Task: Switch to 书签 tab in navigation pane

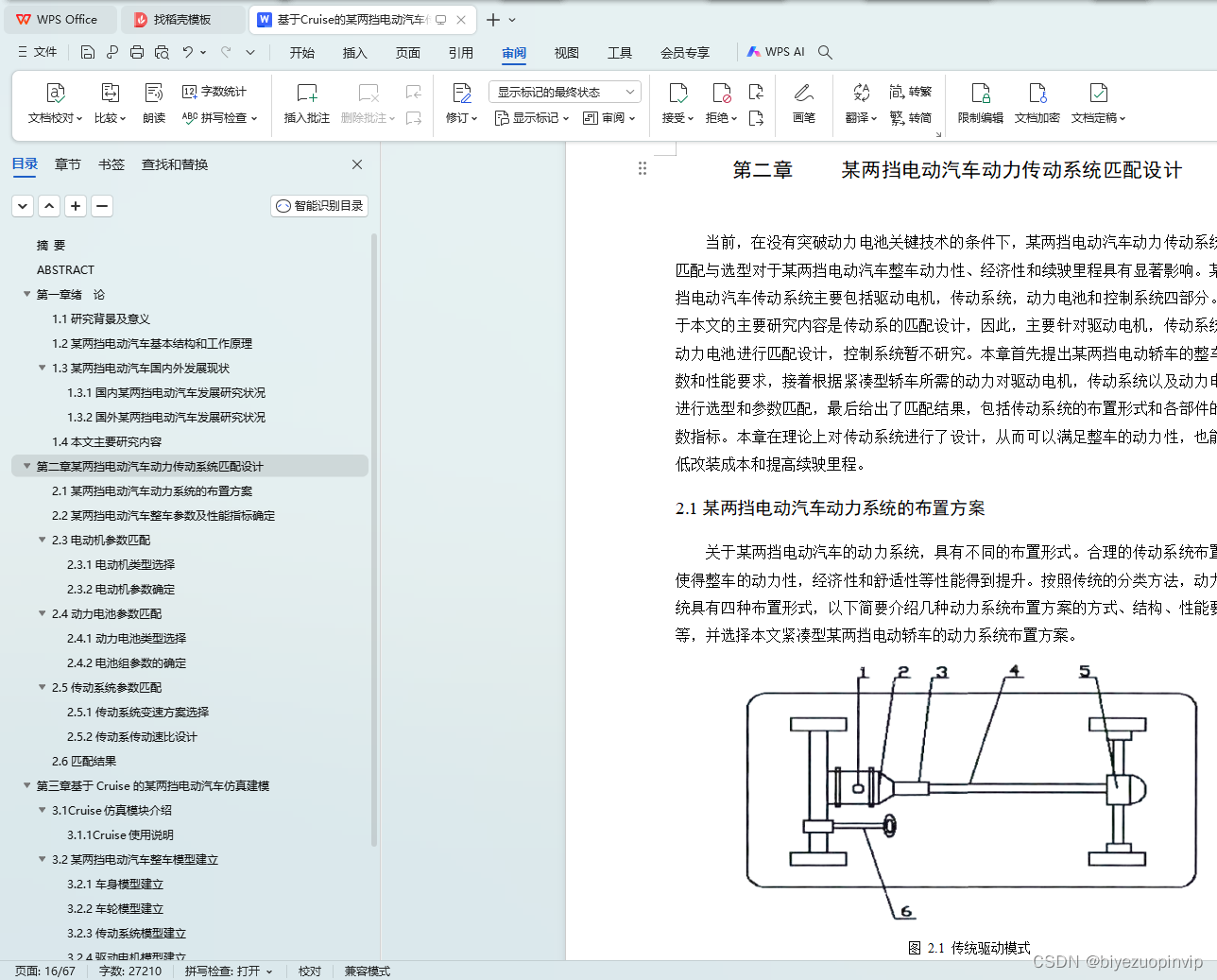Action: coord(111,164)
